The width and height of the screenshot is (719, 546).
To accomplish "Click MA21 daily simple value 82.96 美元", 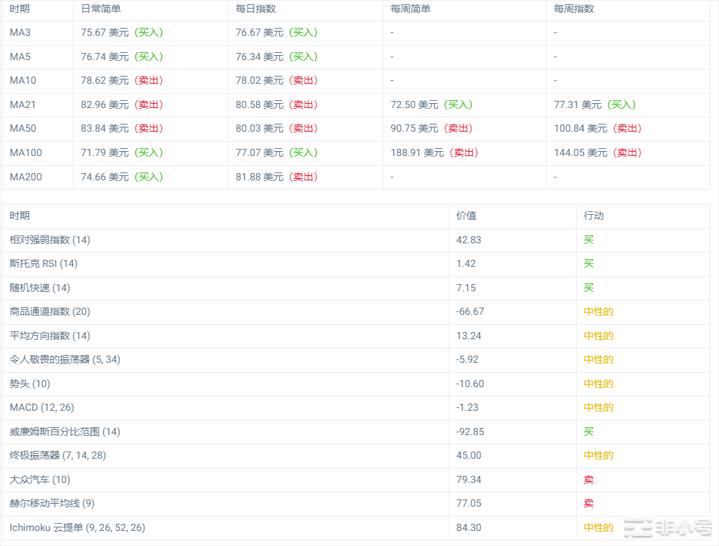I will pos(105,105).
